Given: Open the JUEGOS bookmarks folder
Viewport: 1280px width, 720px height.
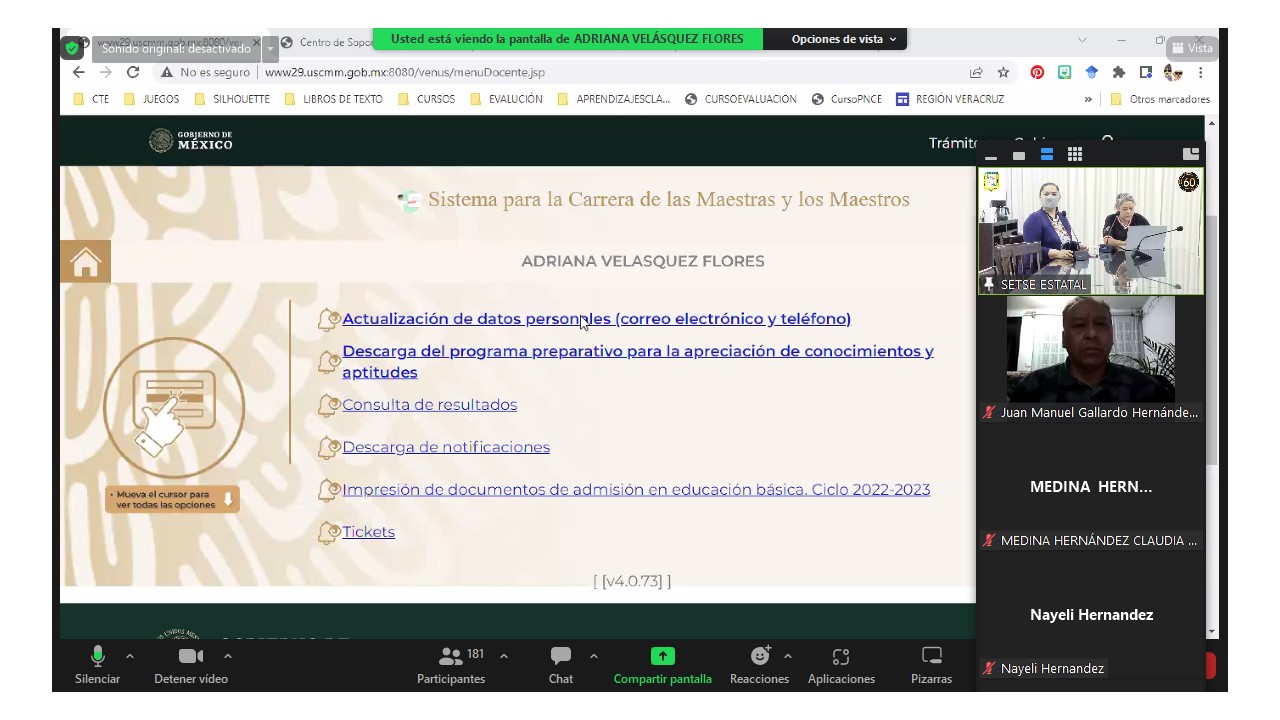Looking at the screenshot, I should [151, 99].
